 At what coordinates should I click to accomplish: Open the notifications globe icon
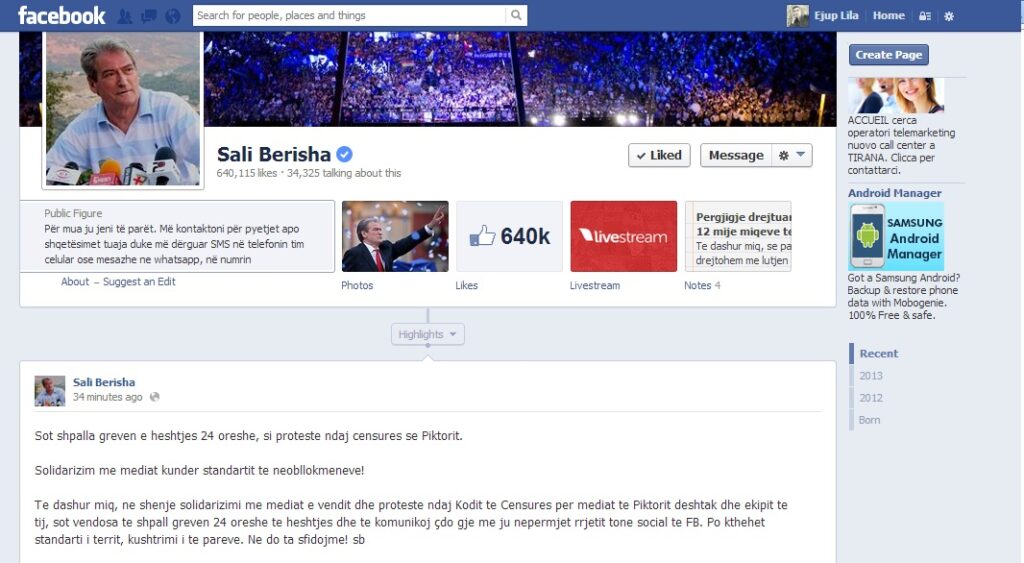pos(172,16)
